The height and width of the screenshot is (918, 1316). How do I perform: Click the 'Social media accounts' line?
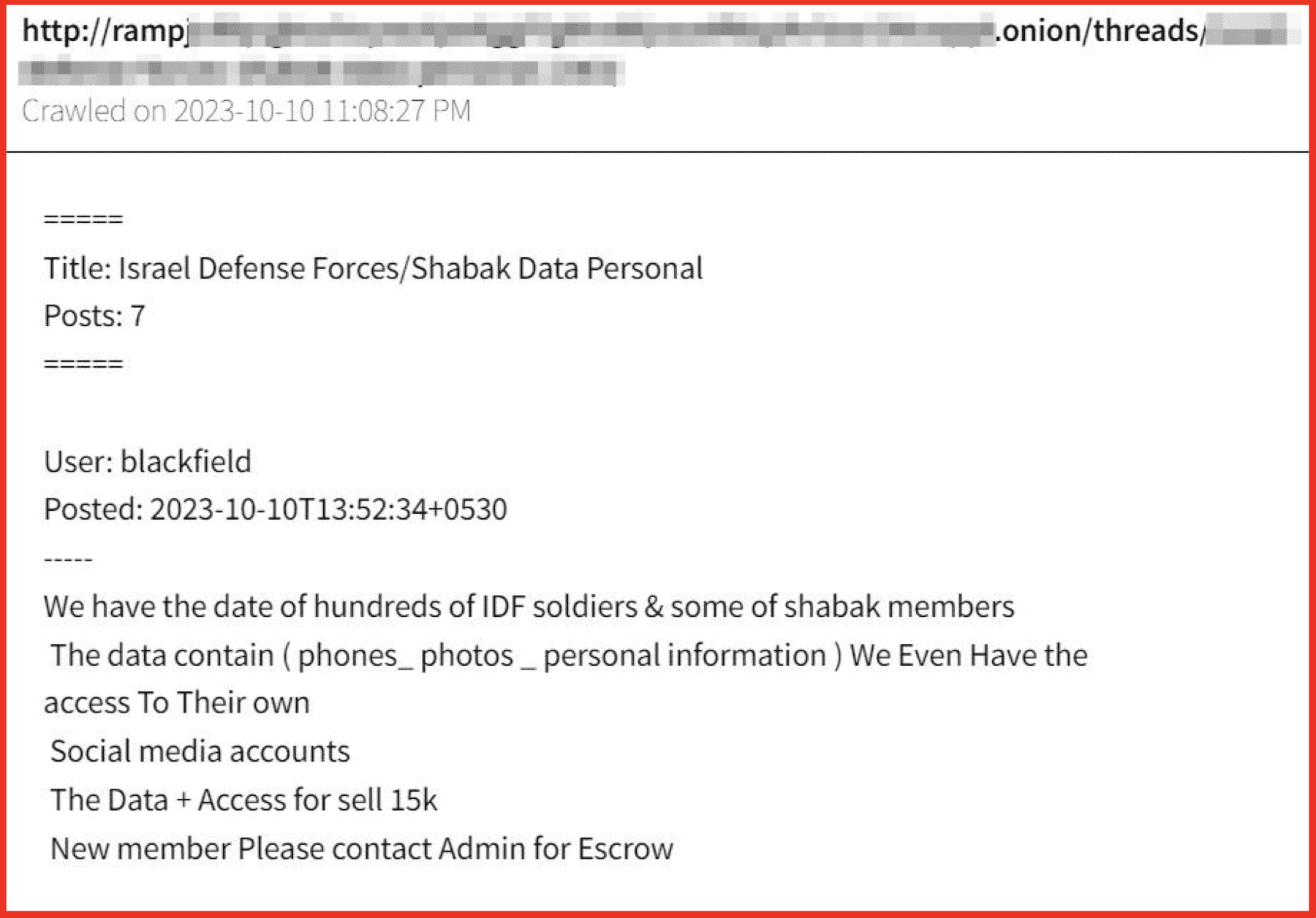click(x=200, y=752)
